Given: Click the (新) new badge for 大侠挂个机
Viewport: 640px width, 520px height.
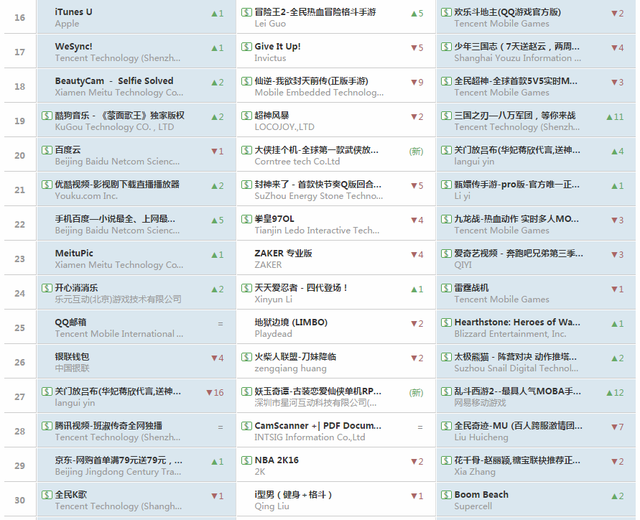Looking at the screenshot, I should pyautogui.click(x=416, y=151).
